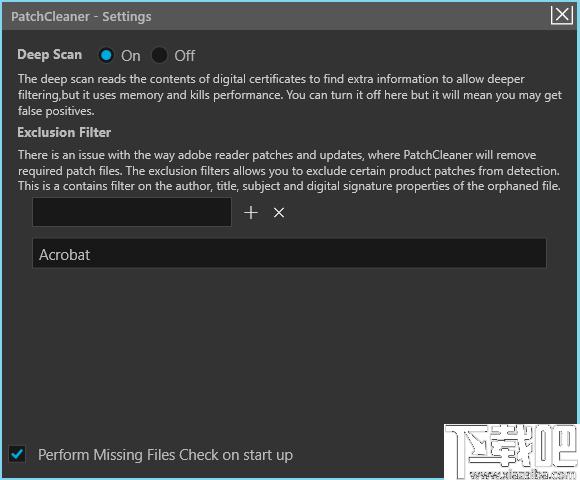This screenshot has width=580, height=480.
Task: Click empty title bar space beside the close button
Action: click(x=351, y=17)
